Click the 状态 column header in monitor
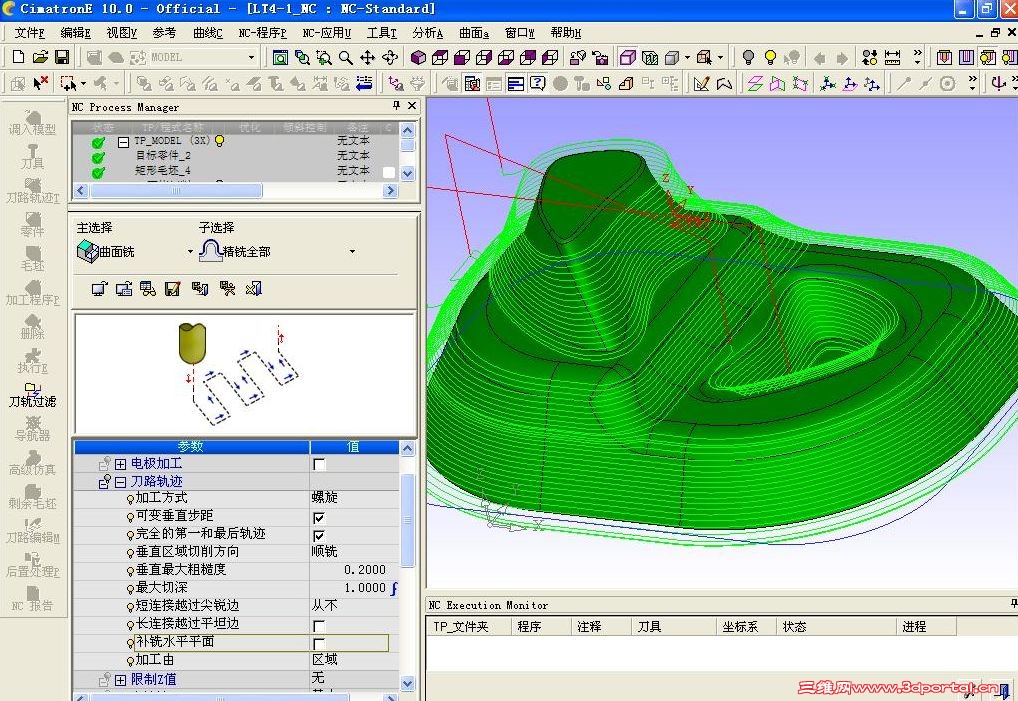1018x701 pixels. pyautogui.click(x=835, y=626)
